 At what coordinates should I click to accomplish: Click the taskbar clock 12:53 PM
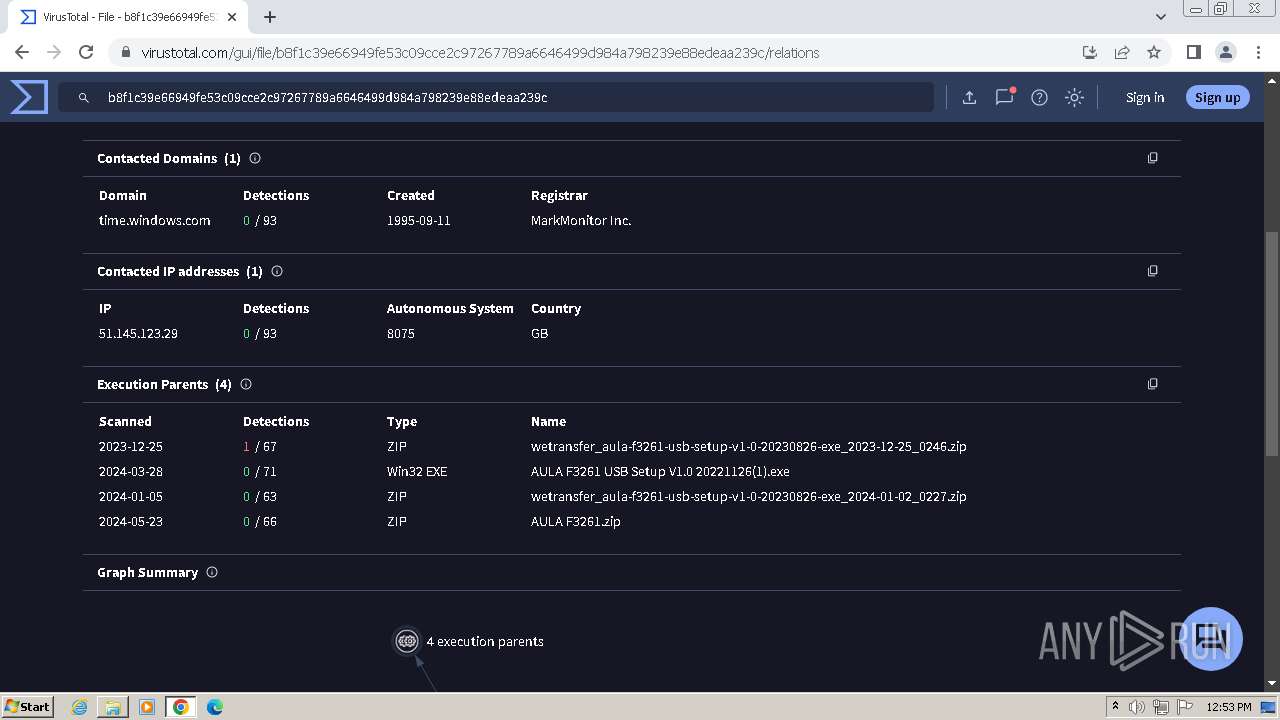[1229, 707]
